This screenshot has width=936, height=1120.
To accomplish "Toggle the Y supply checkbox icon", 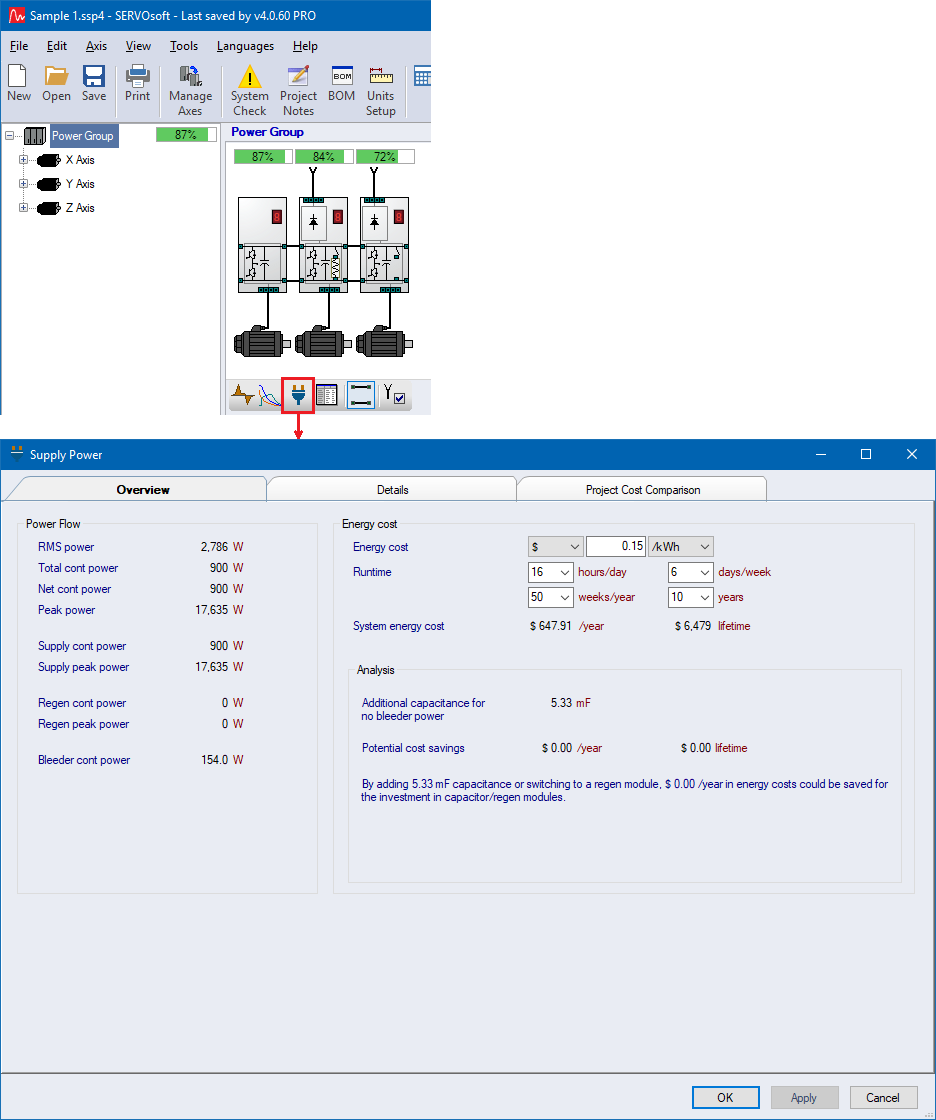I will pyautogui.click(x=395, y=396).
